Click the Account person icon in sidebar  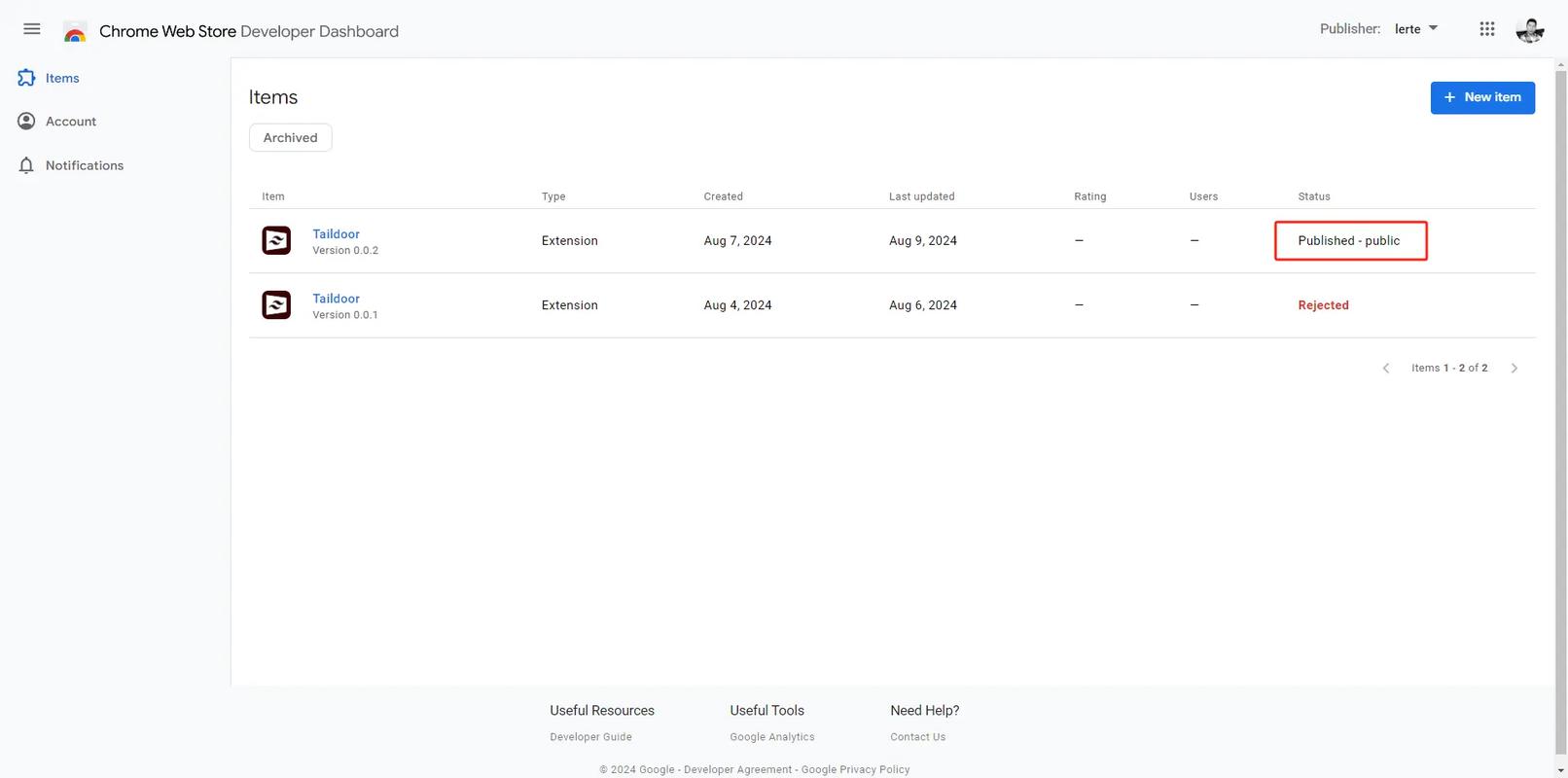(26, 122)
